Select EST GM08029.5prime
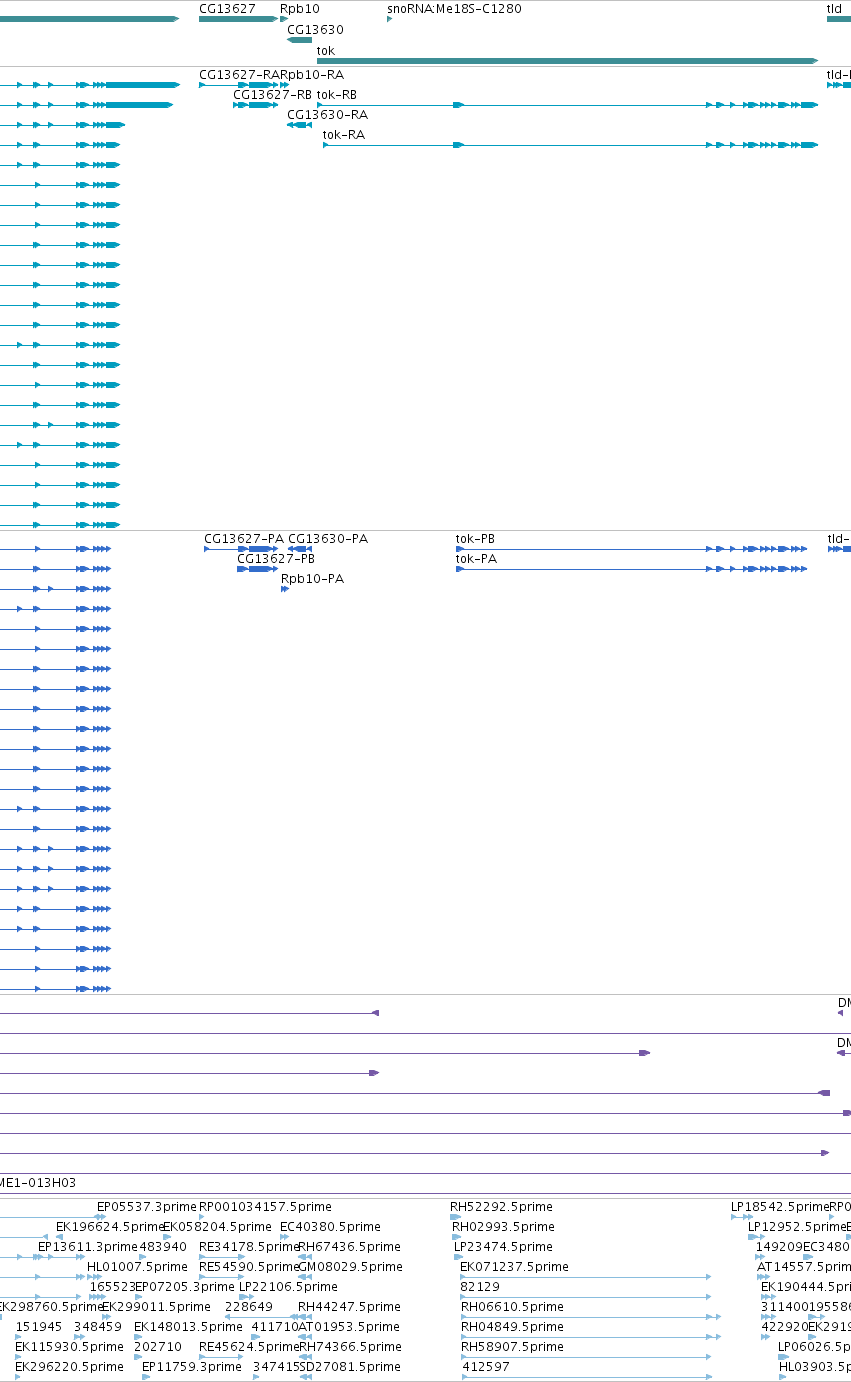The height and width of the screenshot is (1382, 851). point(350,1267)
